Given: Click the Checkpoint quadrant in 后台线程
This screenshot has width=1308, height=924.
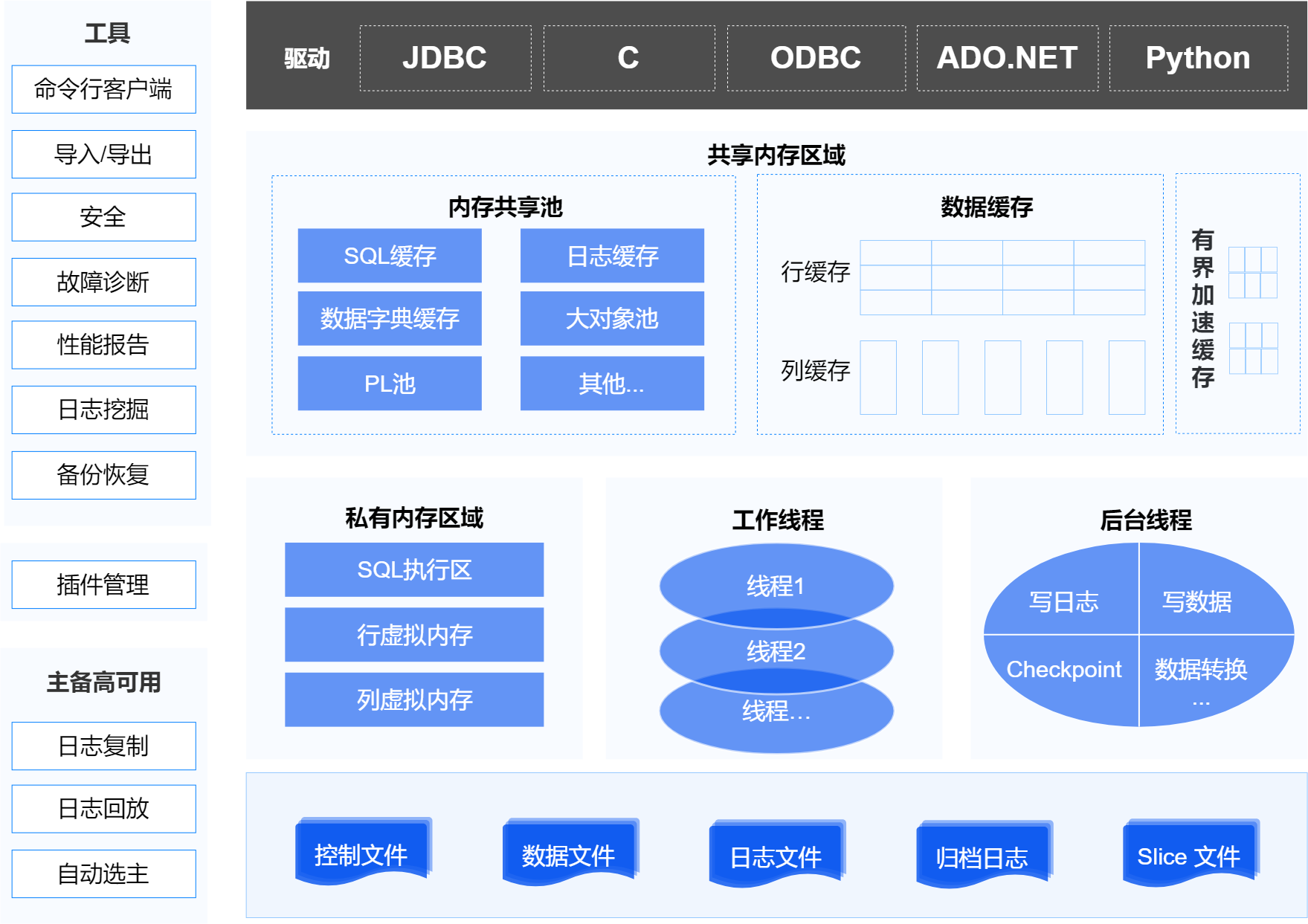Looking at the screenshot, I should [1063, 669].
